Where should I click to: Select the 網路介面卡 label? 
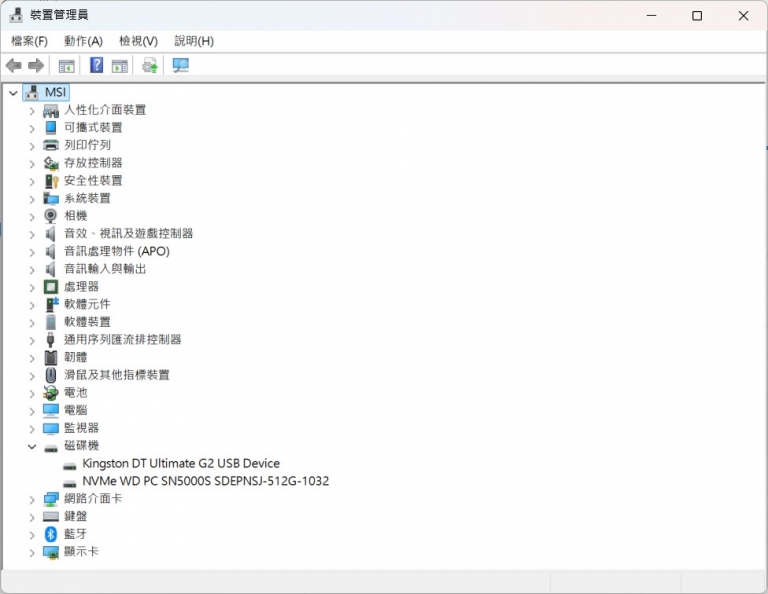(93, 499)
